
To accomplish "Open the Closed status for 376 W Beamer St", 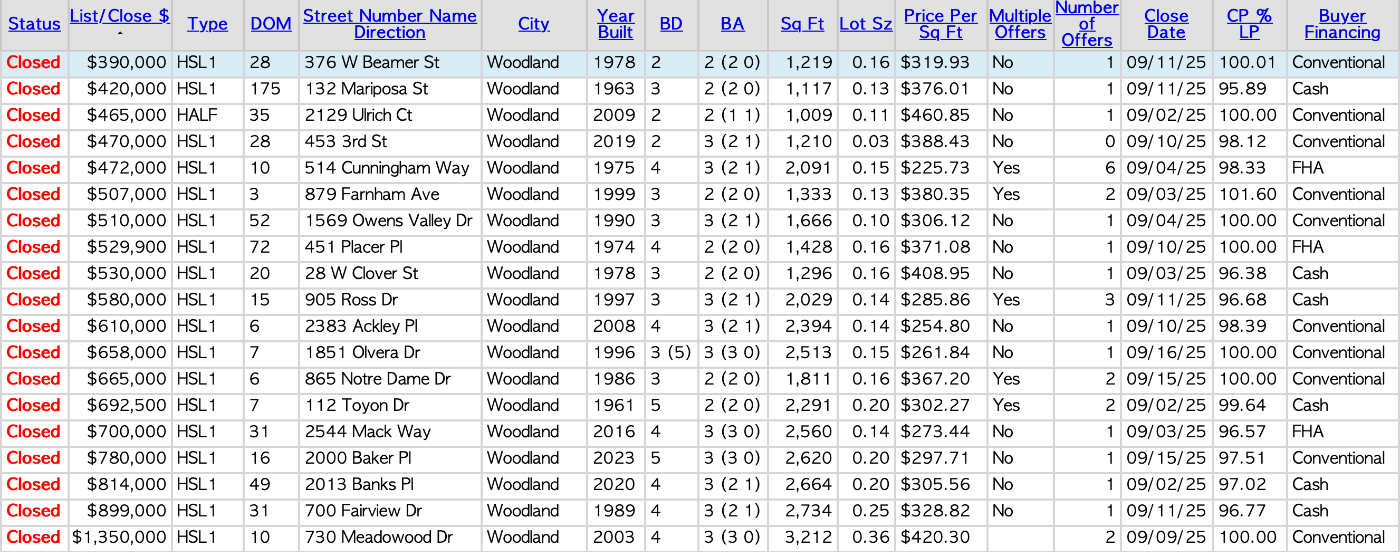I will (x=34, y=63).
